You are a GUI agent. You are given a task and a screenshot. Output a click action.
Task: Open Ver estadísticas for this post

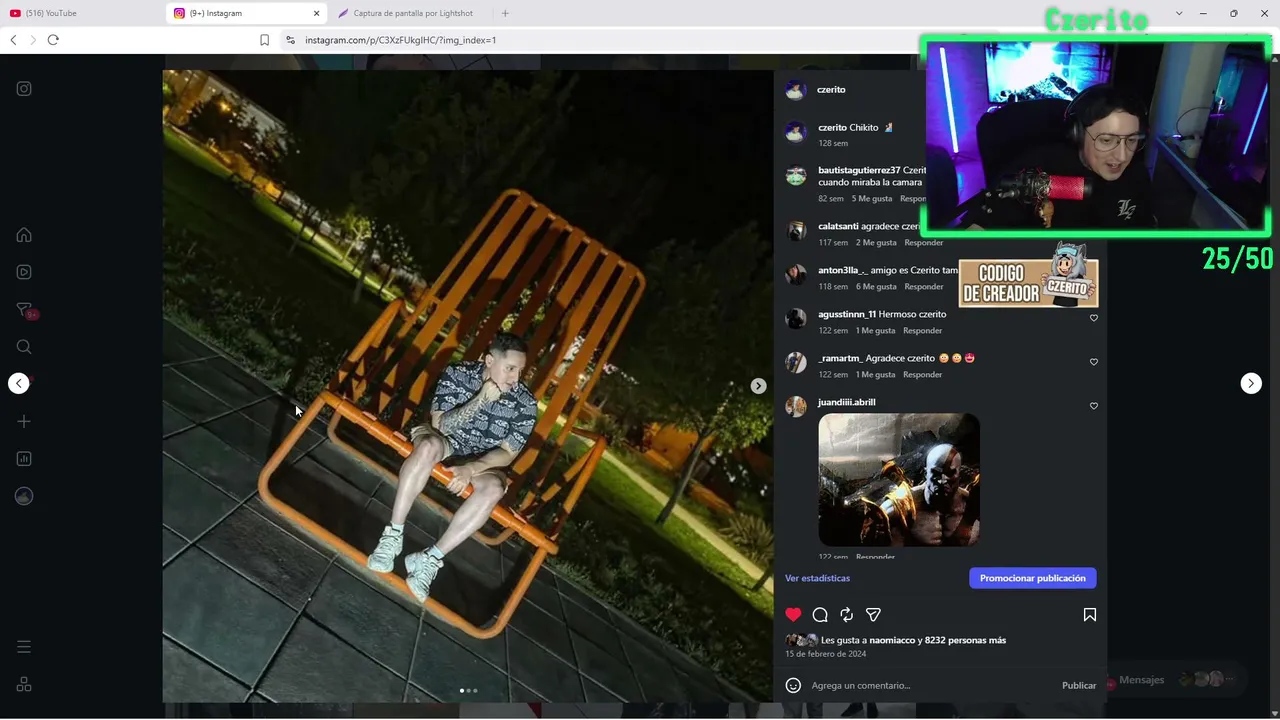(817, 578)
